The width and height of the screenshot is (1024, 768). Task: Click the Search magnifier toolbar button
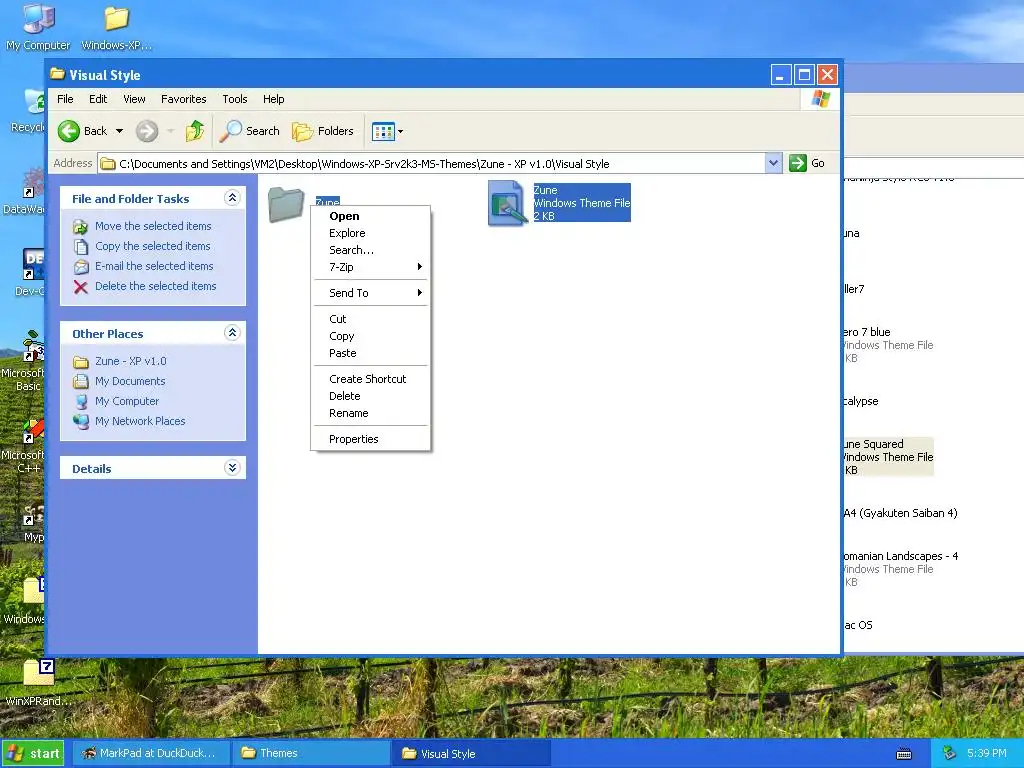(x=249, y=131)
